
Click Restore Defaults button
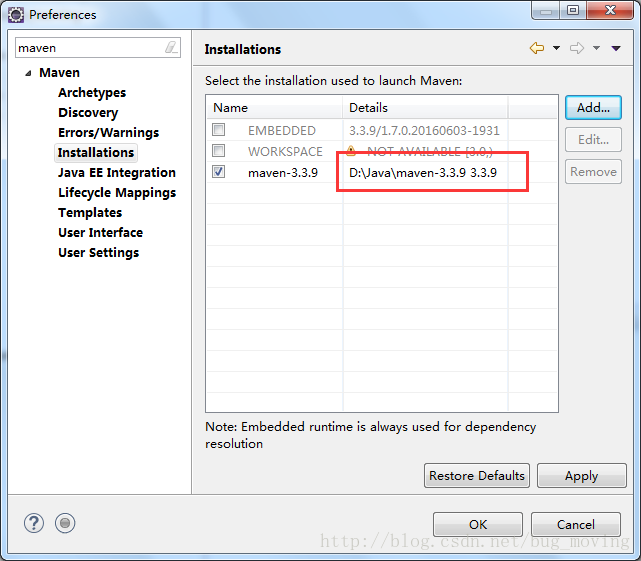point(477,476)
